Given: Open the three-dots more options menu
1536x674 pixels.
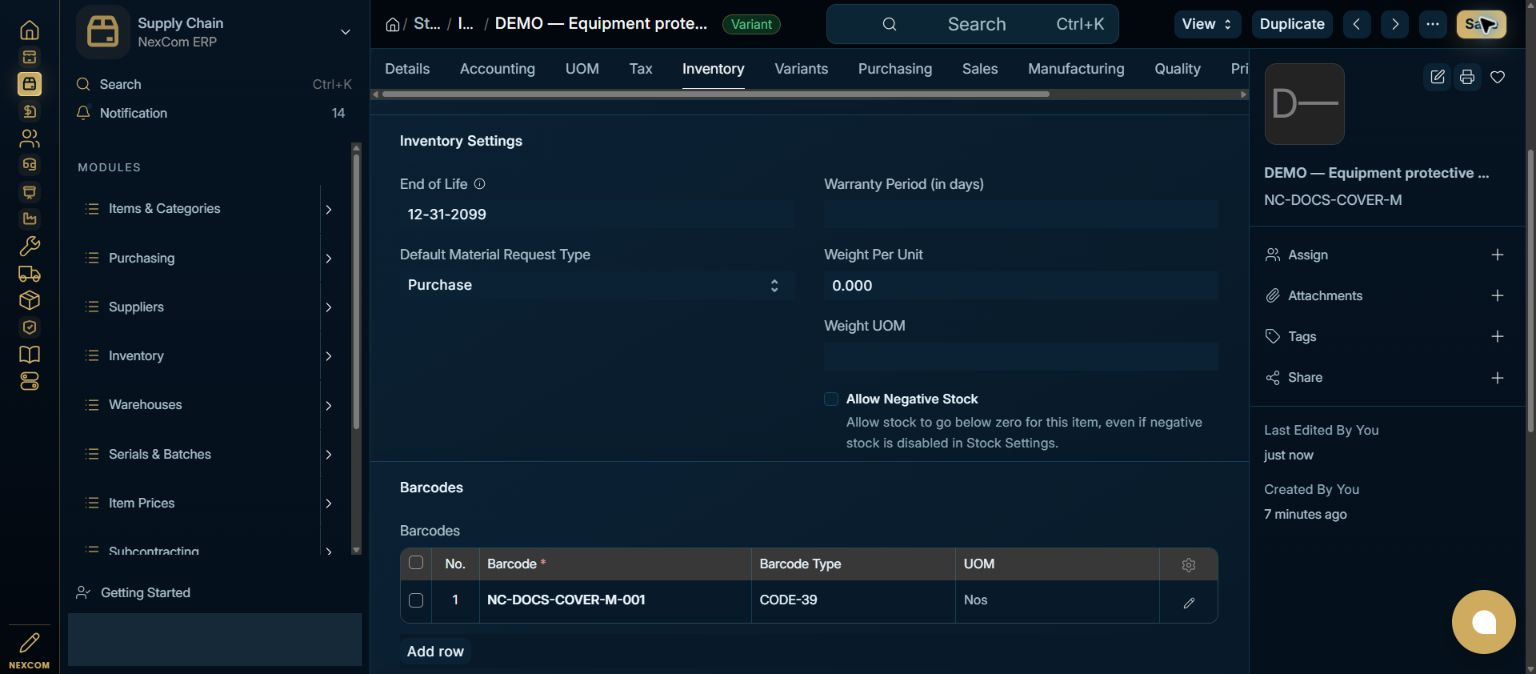Looking at the screenshot, I should coord(1433,24).
